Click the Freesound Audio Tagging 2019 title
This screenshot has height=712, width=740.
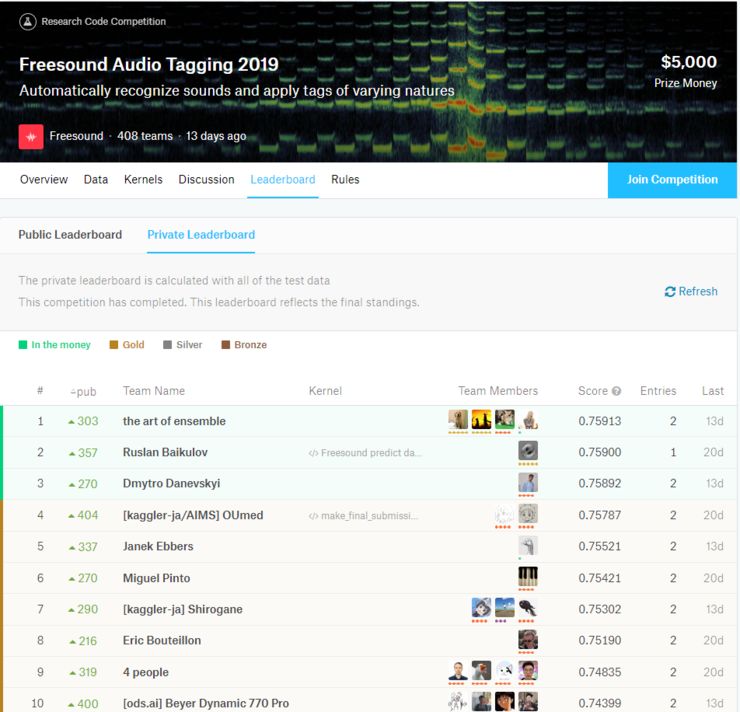point(149,65)
